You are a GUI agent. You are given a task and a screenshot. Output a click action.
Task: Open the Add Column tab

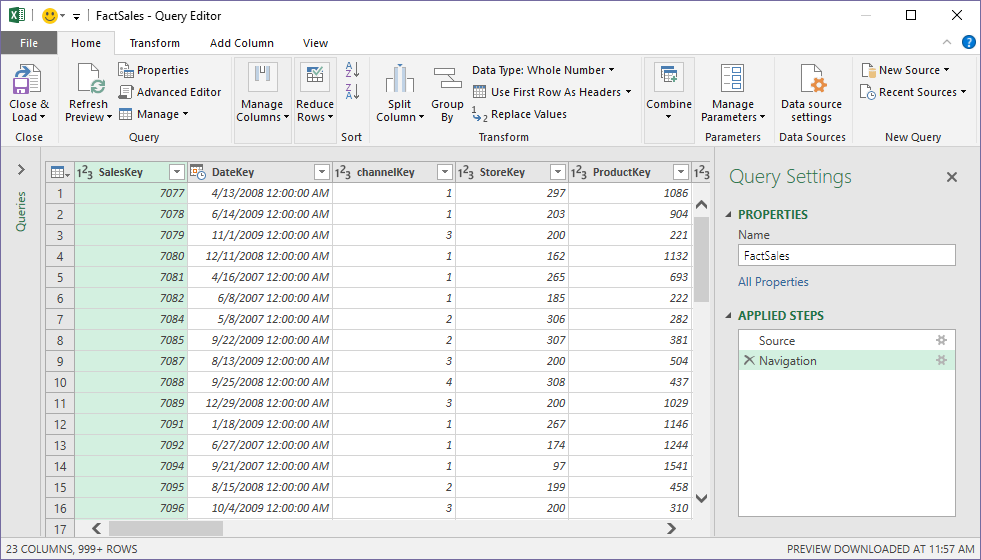click(241, 43)
